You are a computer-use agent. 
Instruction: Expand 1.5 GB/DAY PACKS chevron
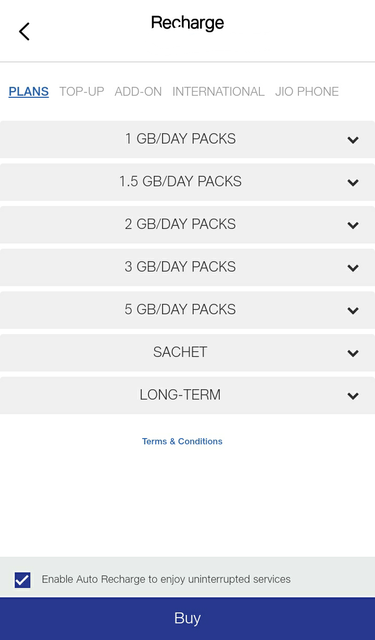[353, 182]
